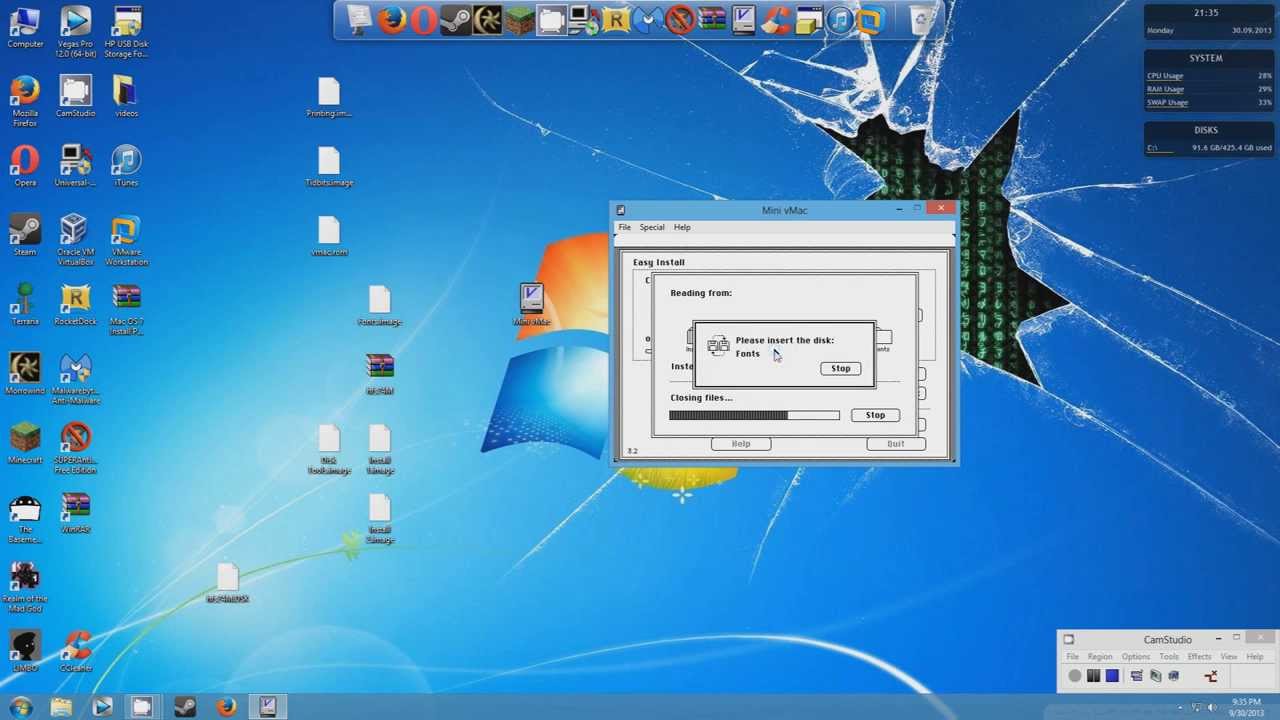Click SWAP Usage text in system widget
The image size is (1280, 720).
[x=1168, y=102]
